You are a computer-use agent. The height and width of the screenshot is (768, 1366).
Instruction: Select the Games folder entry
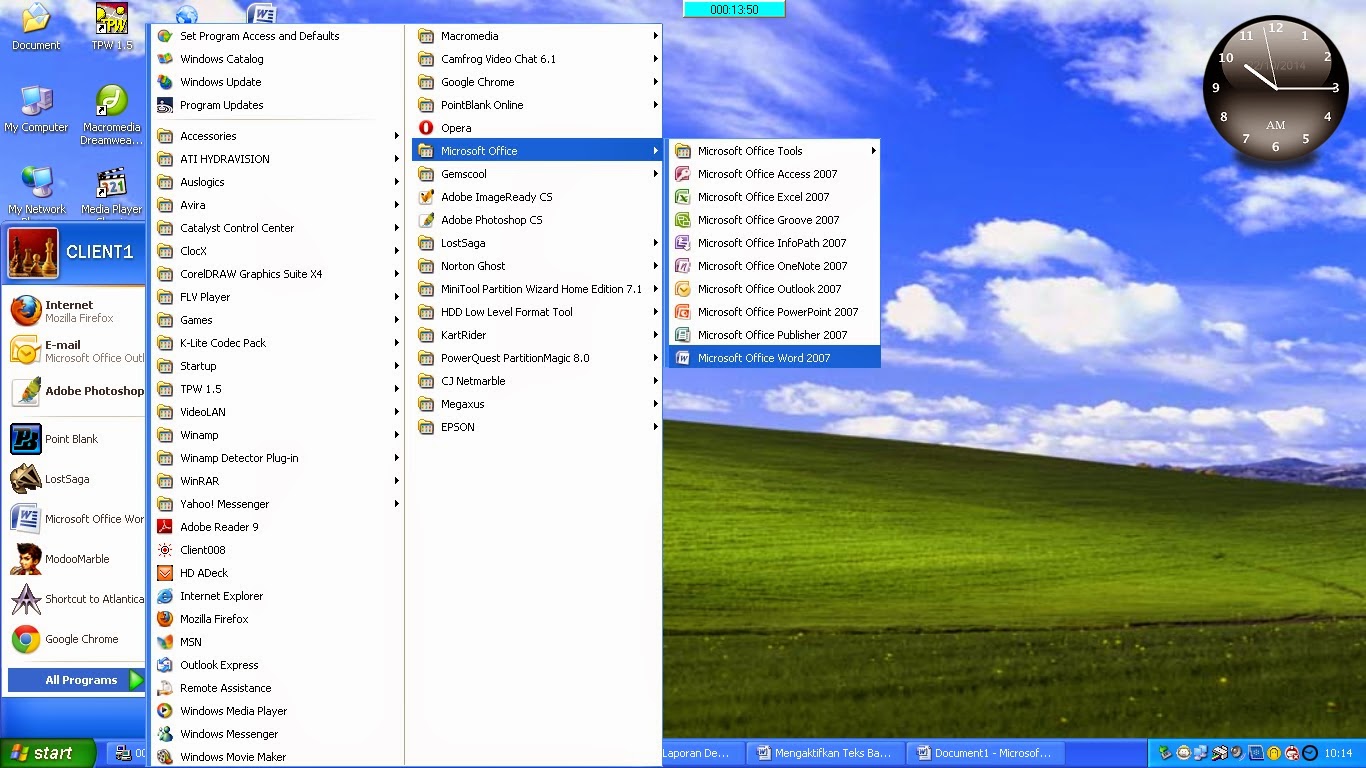click(277, 320)
